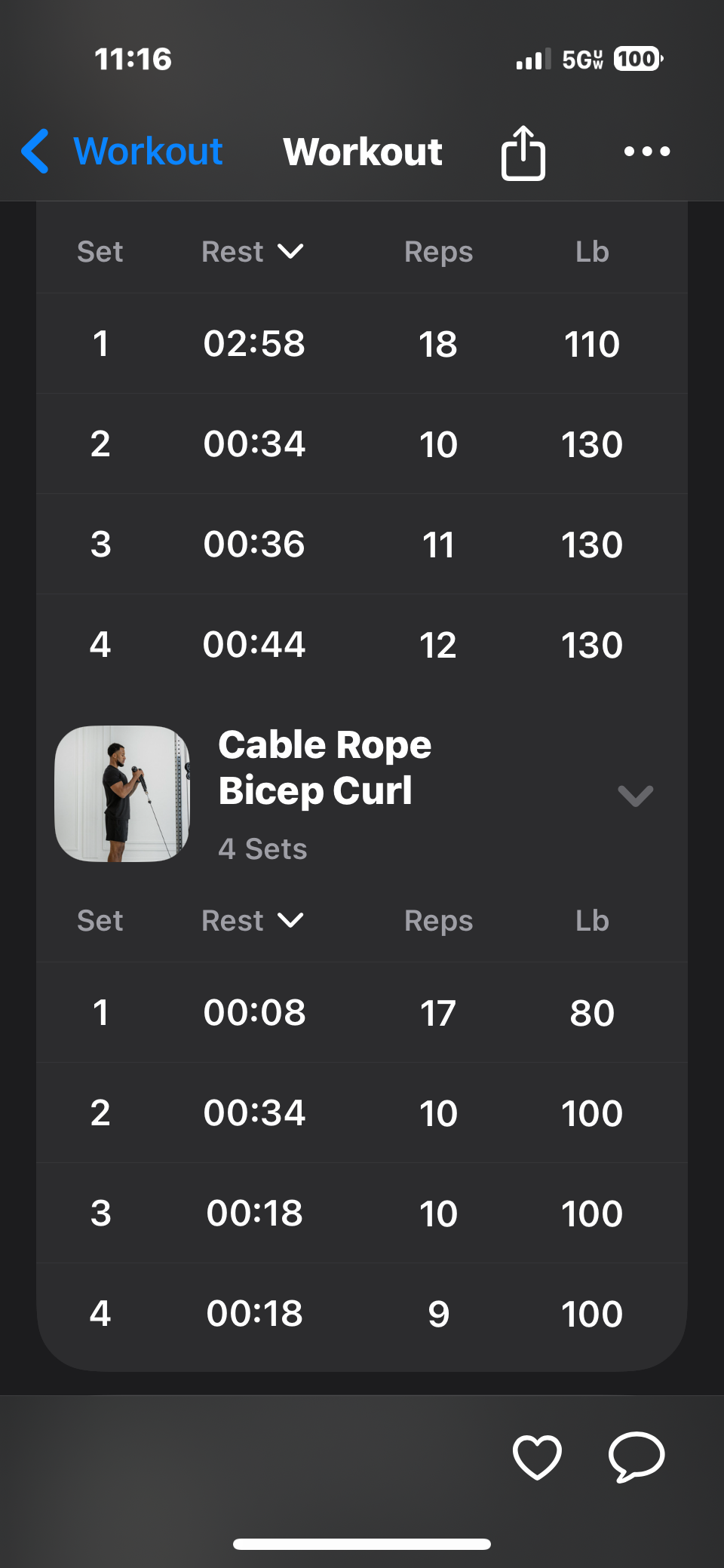Tap the 9 reps value in set 4

[438, 1314]
